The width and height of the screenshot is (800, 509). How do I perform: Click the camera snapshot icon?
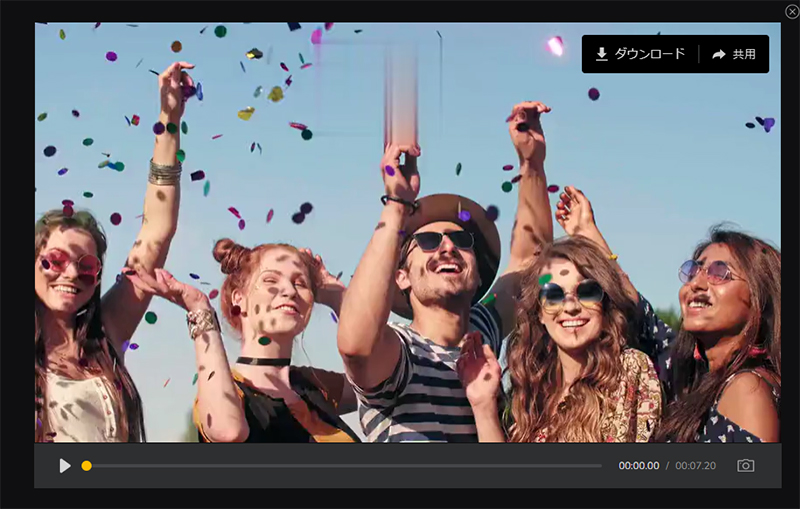(745, 466)
